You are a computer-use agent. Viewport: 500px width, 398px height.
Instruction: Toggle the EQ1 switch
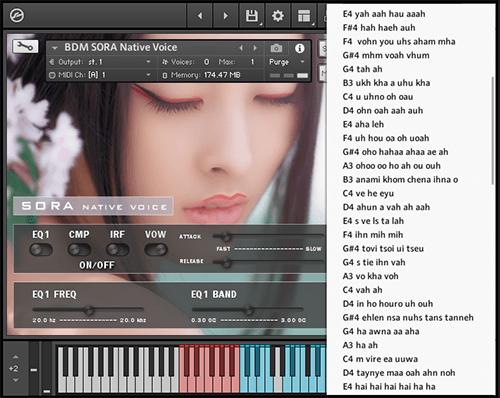point(41,249)
